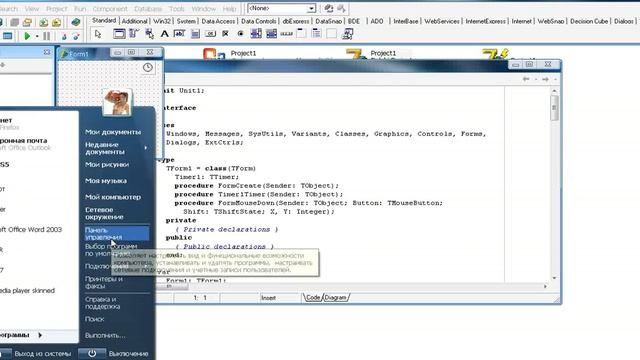Click the Step Over debug icon
This screenshot has height=360, width=640.
pos(76,36)
